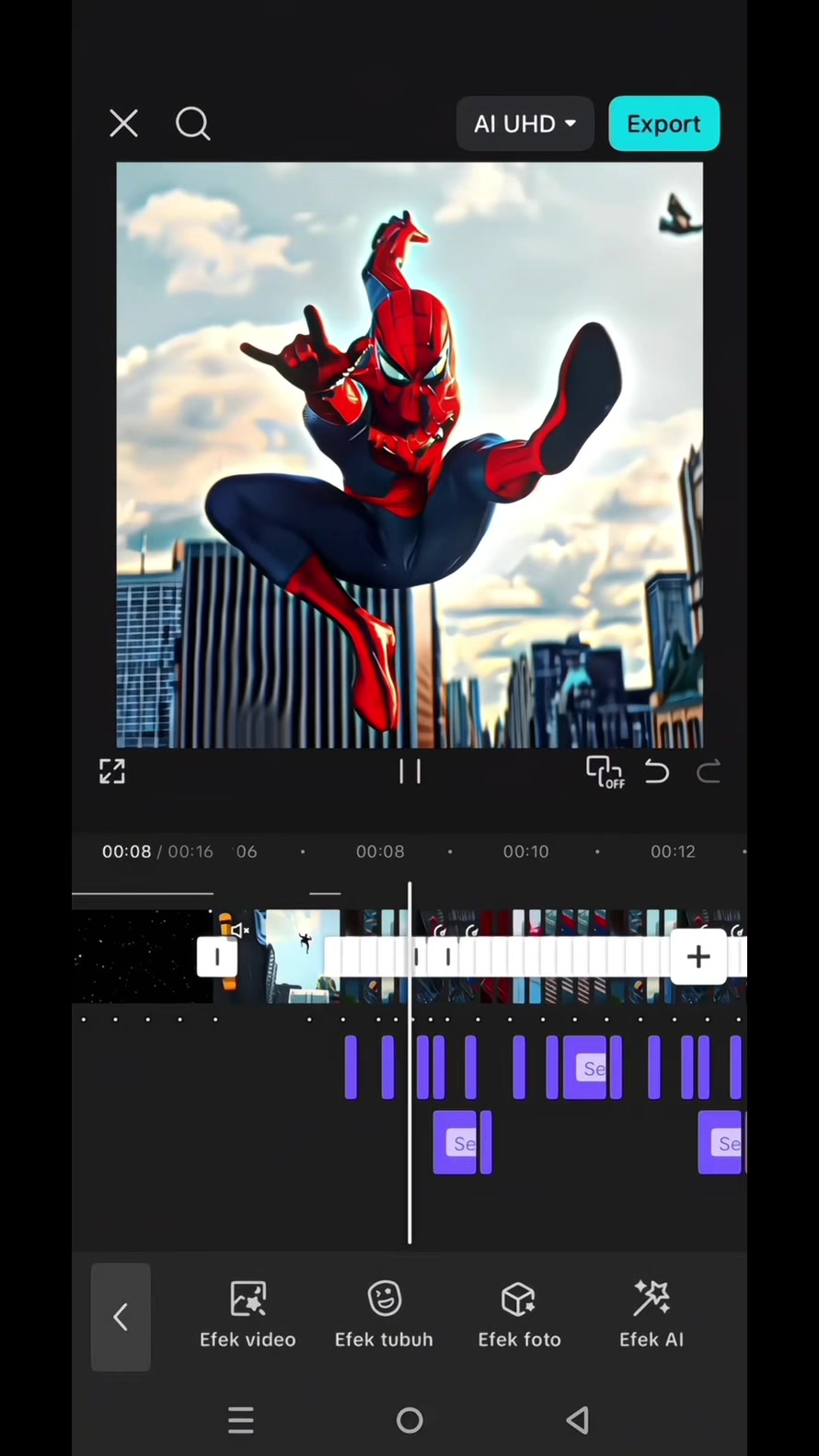Tap the white transition marker left of sky clip

tap(217, 957)
